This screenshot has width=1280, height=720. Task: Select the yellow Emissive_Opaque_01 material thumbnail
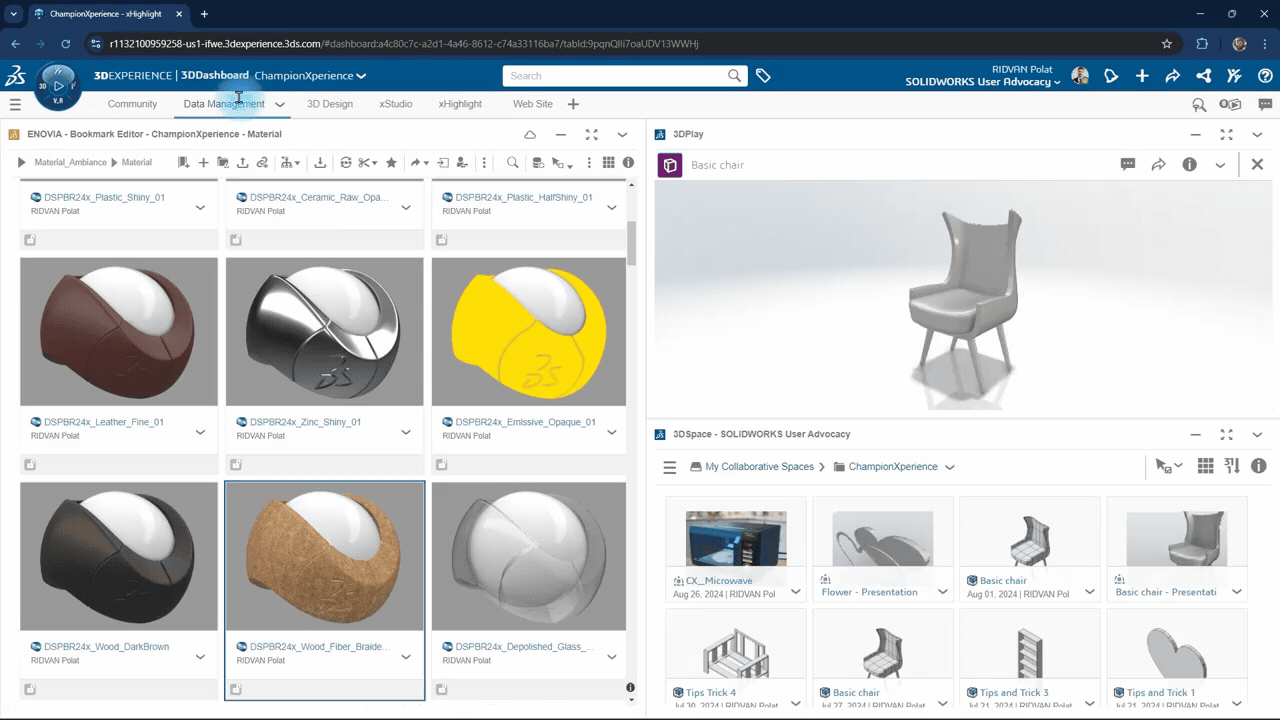529,332
